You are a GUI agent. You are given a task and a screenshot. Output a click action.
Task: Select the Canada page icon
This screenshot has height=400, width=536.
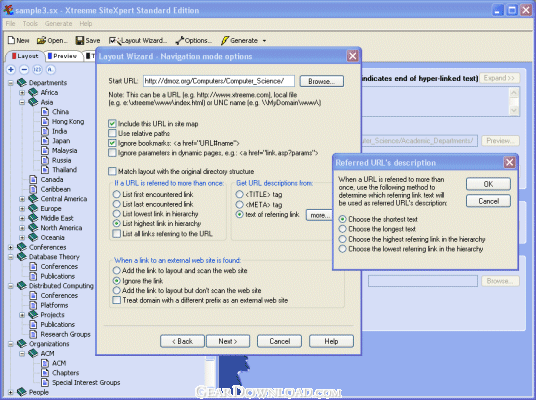[33, 179]
